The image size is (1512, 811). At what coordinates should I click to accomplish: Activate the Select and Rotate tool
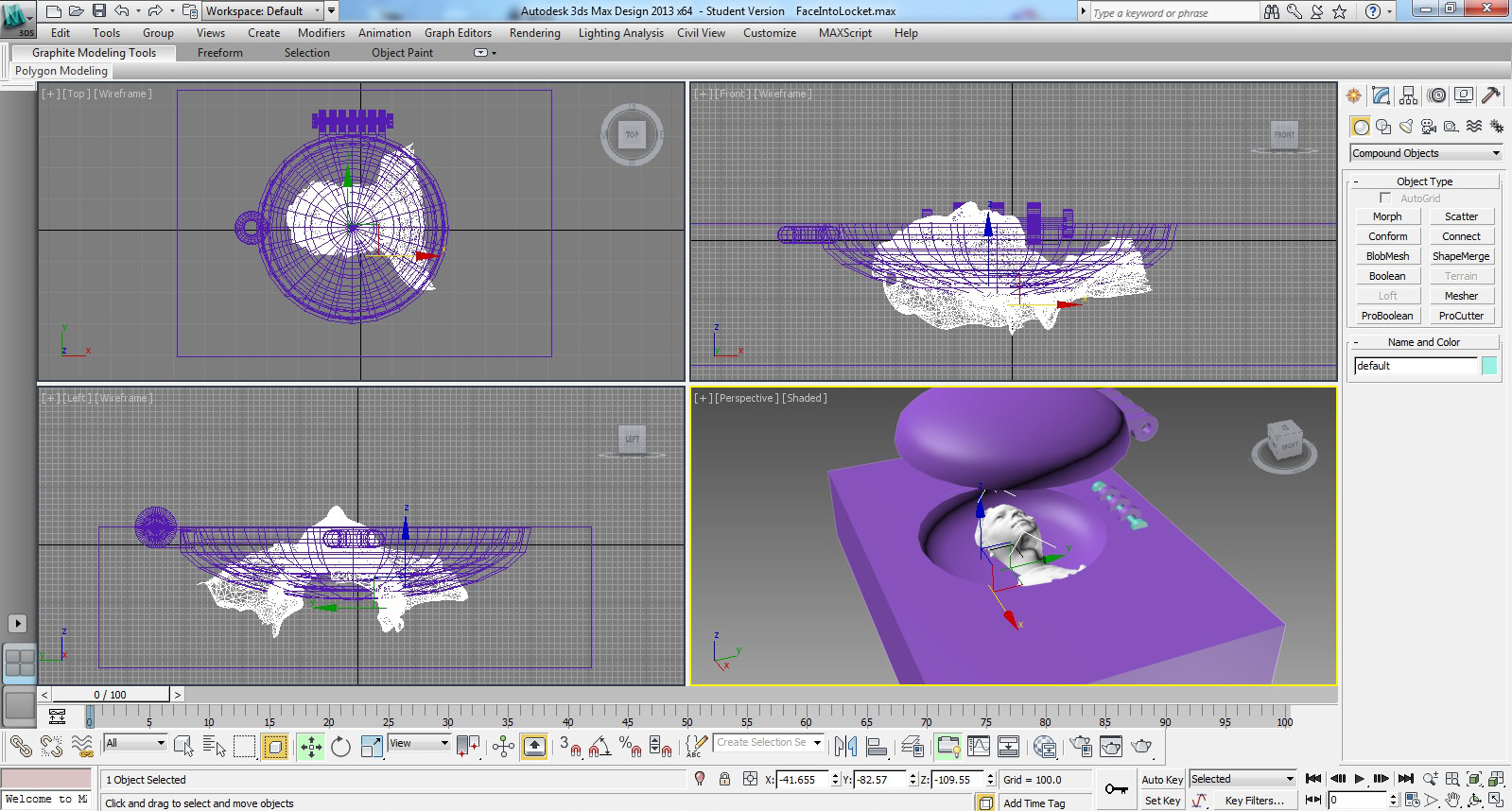tap(341, 747)
